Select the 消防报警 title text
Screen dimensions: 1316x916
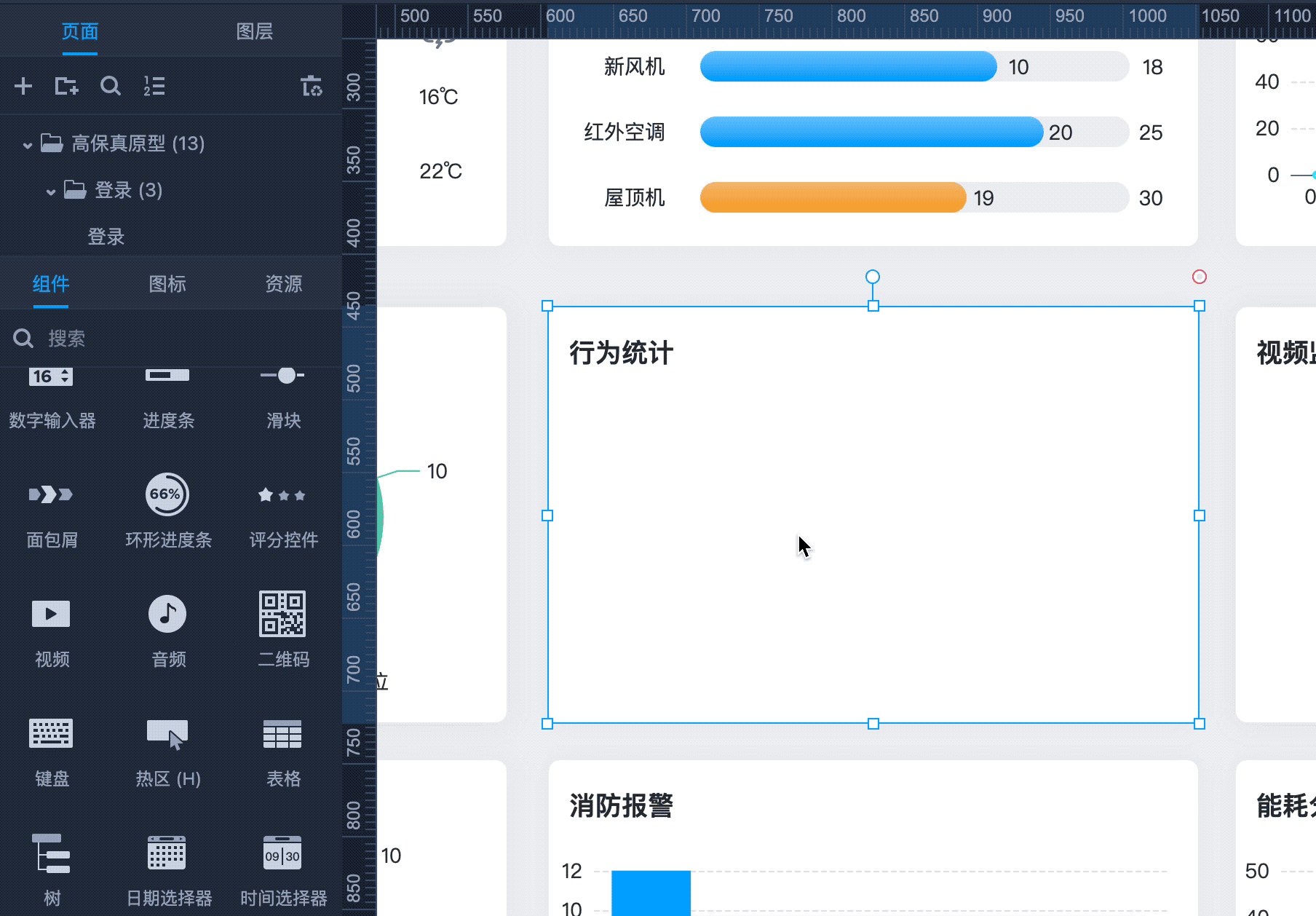[x=621, y=806]
